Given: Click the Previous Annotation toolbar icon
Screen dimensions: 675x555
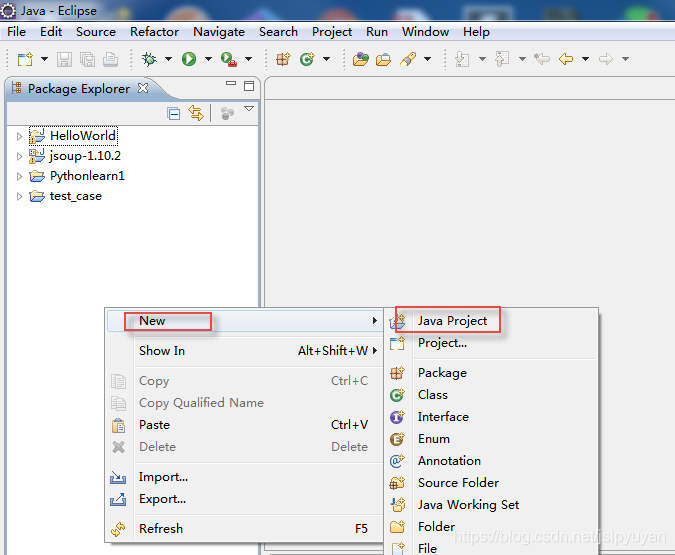Looking at the screenshot, I should 502,59.
